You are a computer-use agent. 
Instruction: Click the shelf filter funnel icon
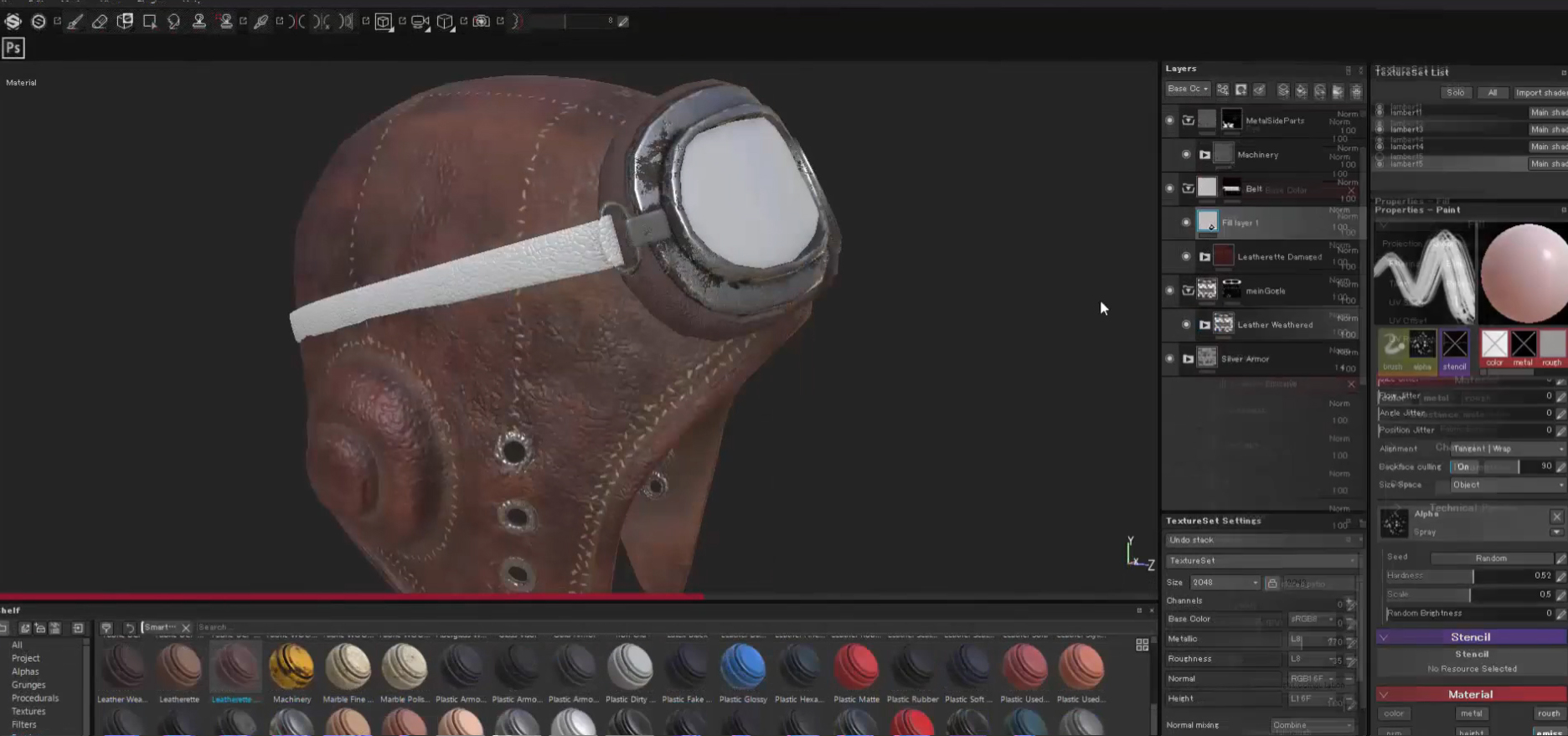pos(106,627)
